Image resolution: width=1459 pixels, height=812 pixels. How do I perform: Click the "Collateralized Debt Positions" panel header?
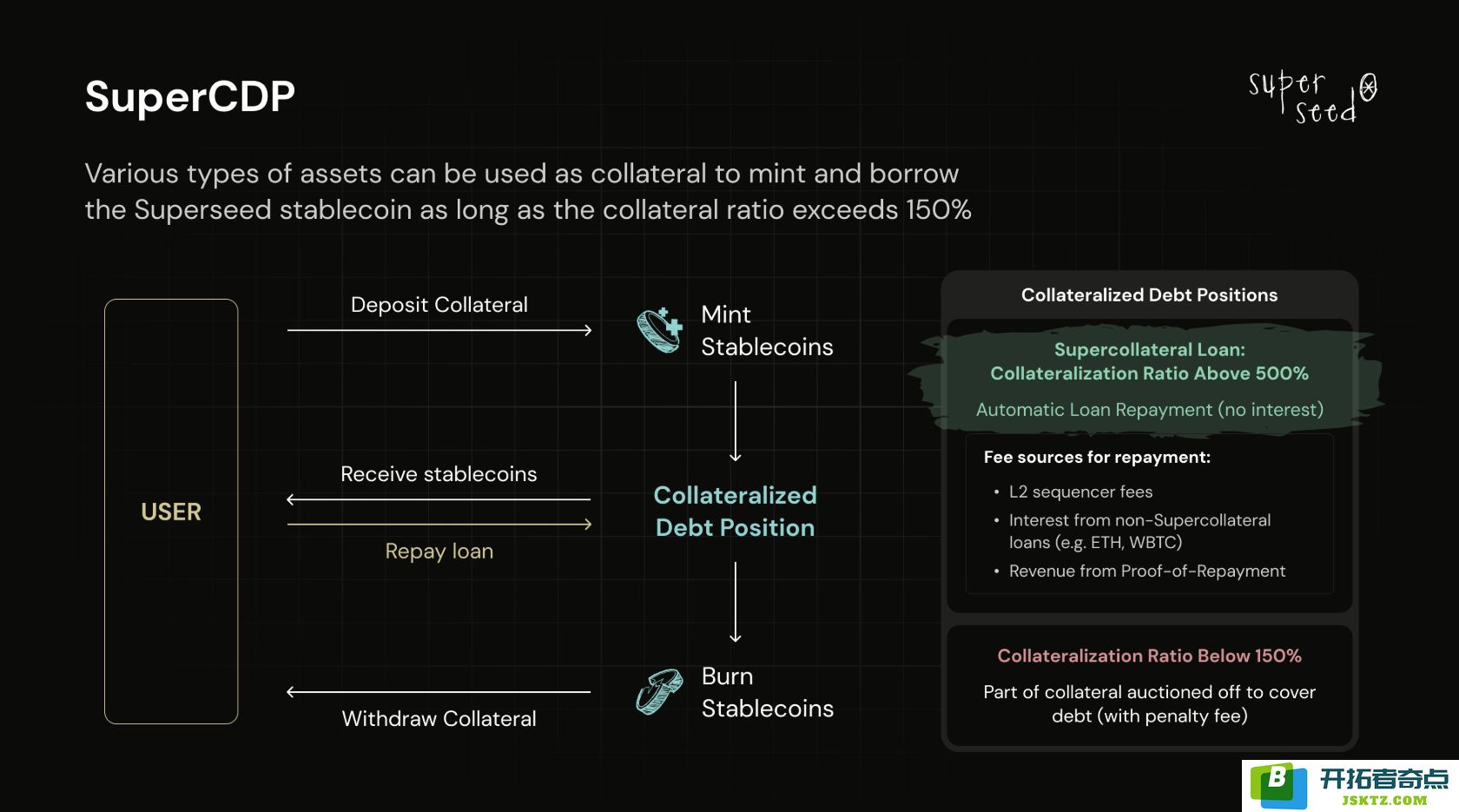pyautogui.click(x=1149, y=295)
